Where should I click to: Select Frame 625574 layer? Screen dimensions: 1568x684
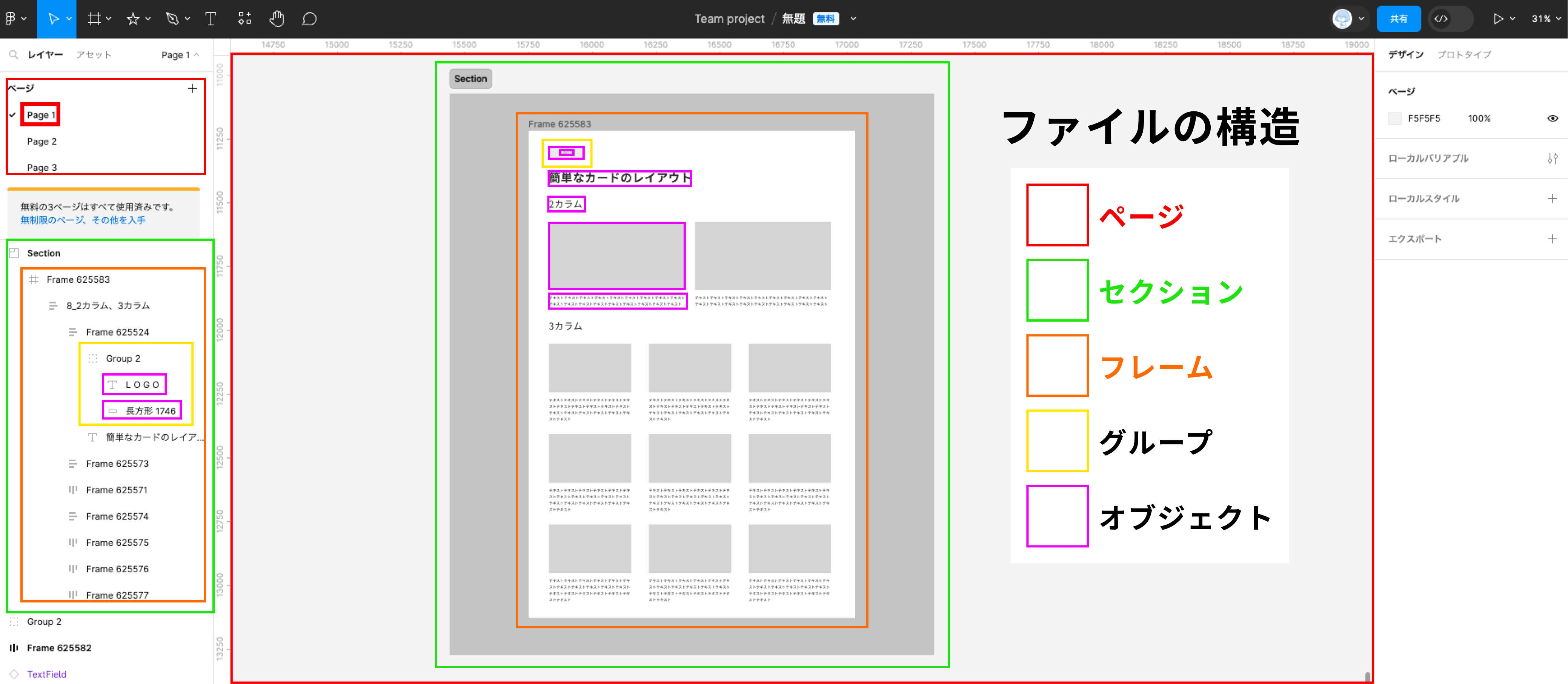[117, 516]
